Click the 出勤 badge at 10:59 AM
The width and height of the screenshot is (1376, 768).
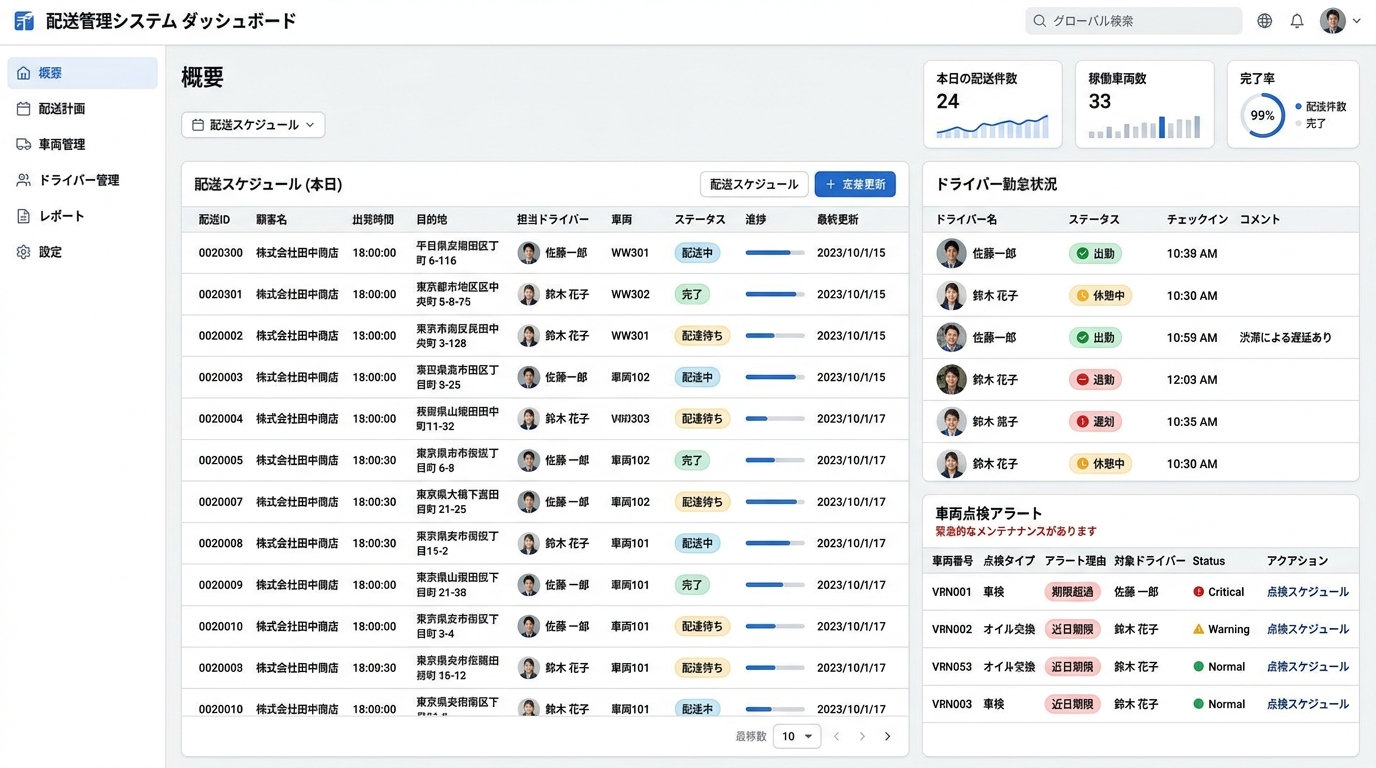click(1095, 338)
